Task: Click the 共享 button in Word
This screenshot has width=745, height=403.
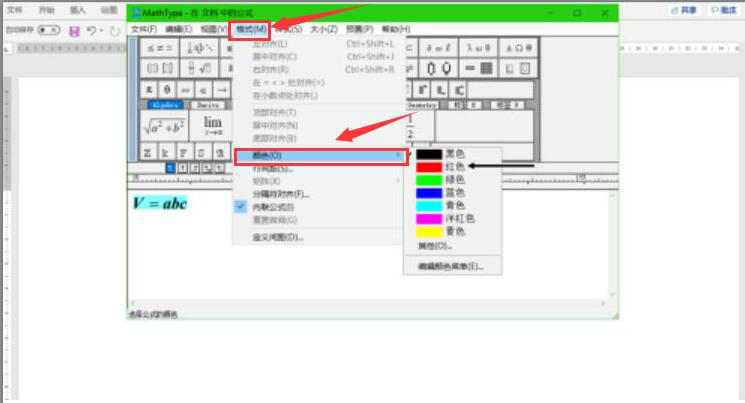Action: [x=684, y=10]
